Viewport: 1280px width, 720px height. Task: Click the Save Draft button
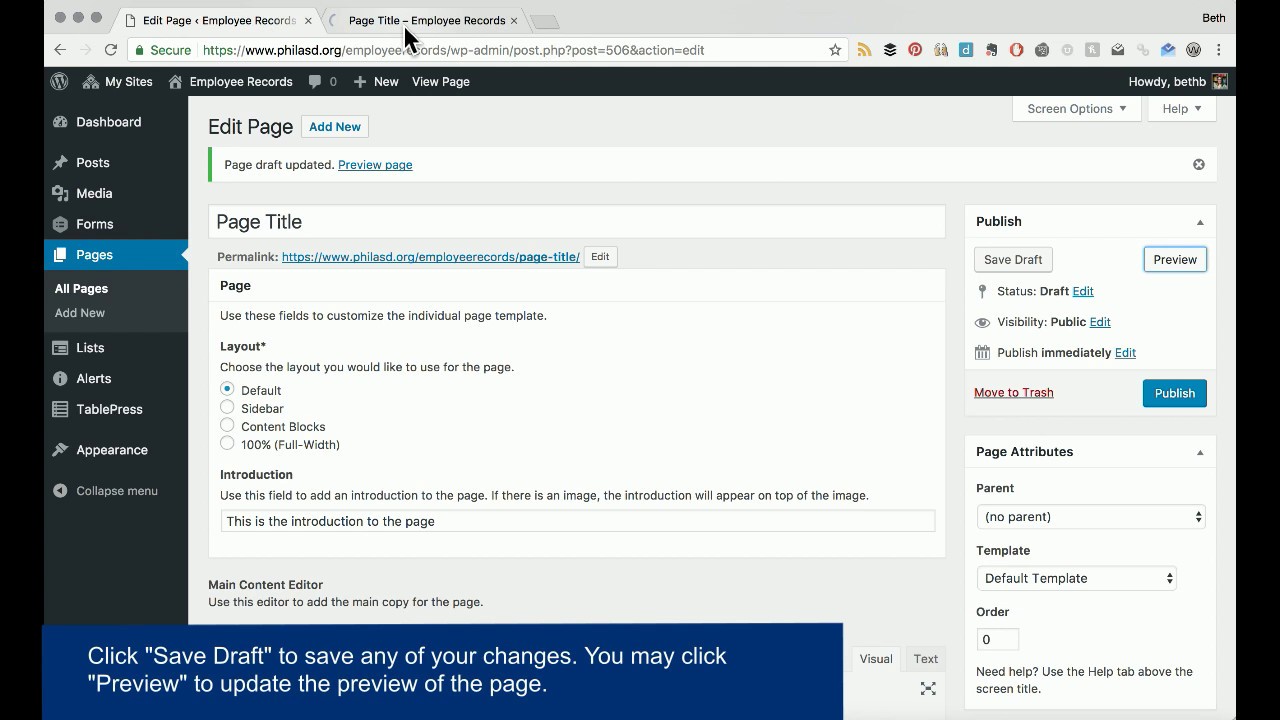coord(1013,260)
